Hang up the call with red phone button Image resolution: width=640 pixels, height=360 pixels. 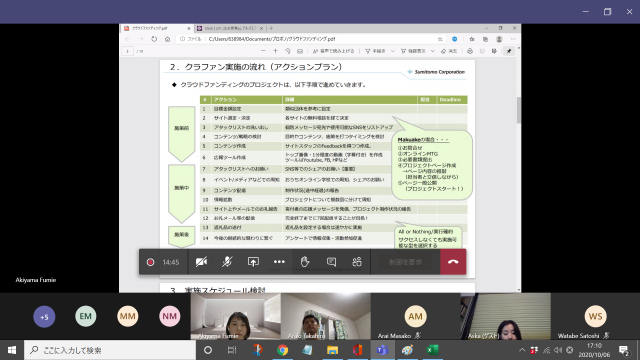pos(453,262)
